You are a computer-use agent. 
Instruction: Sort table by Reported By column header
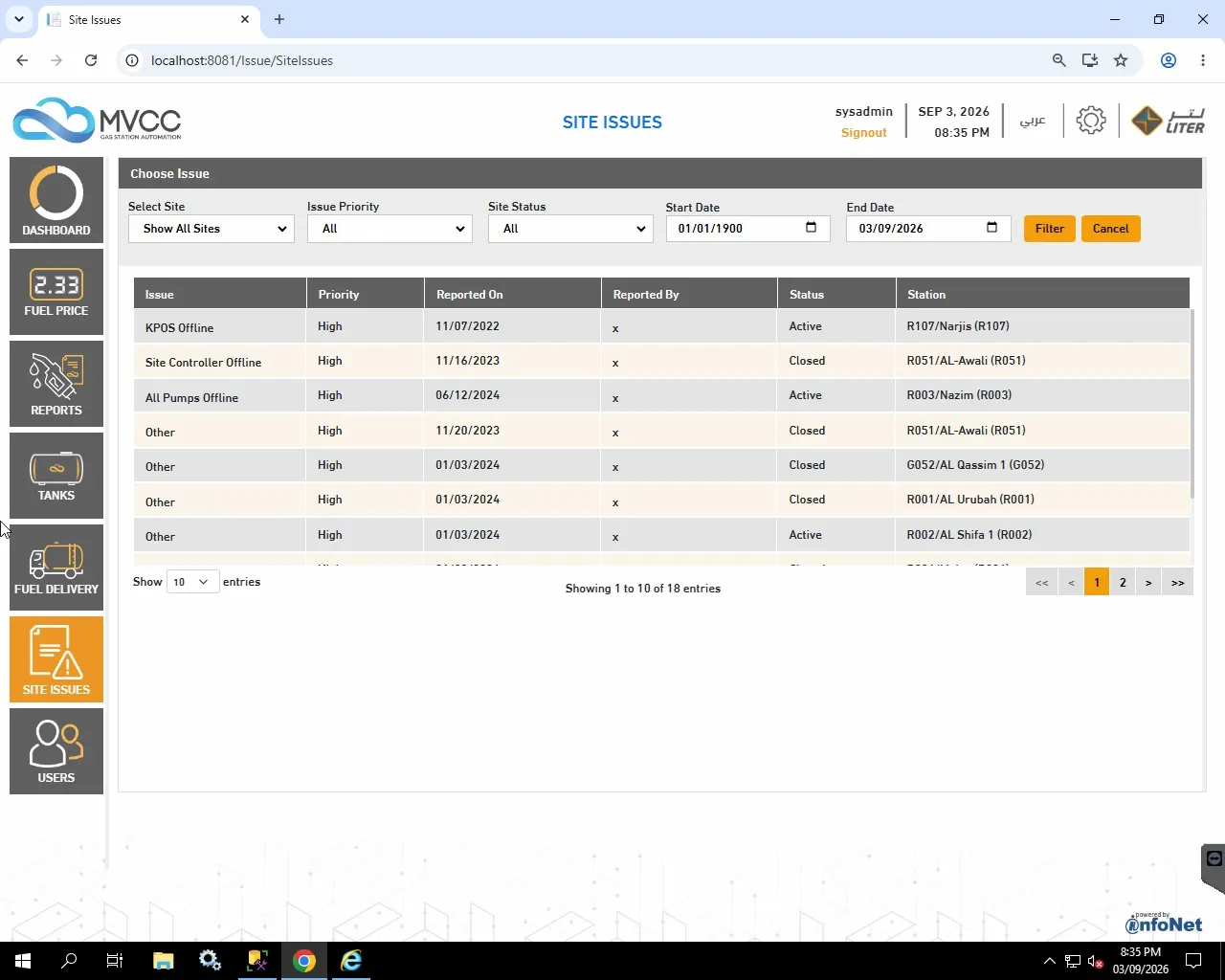tap(689, 294)
